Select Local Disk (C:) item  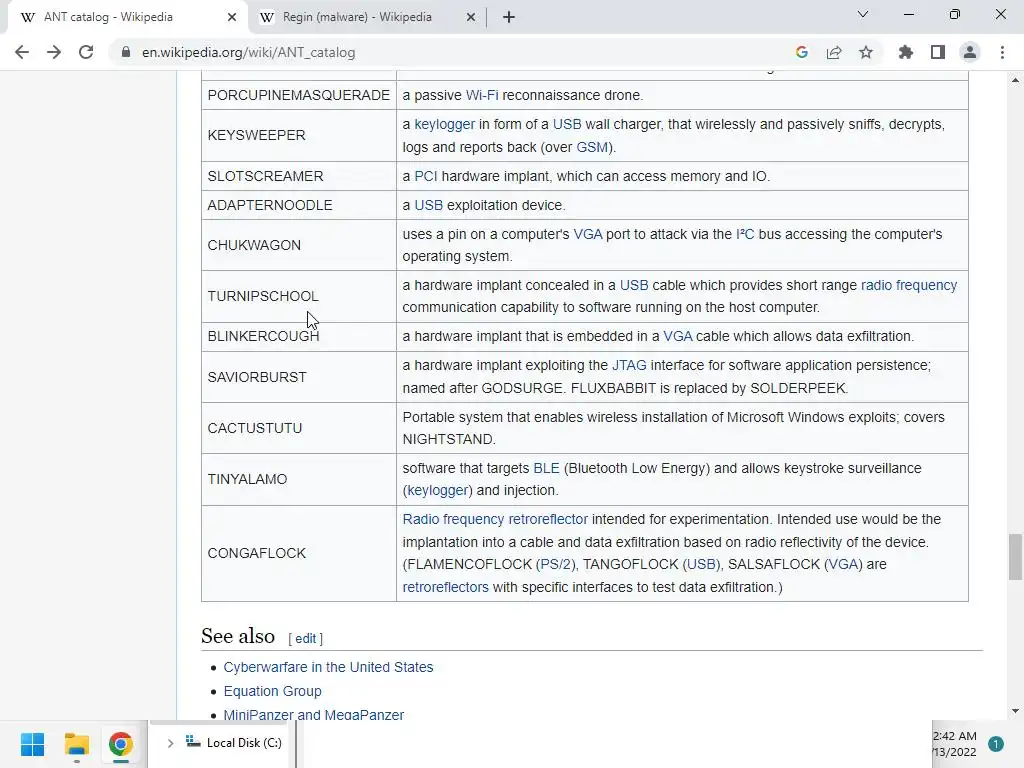[234, 743]
